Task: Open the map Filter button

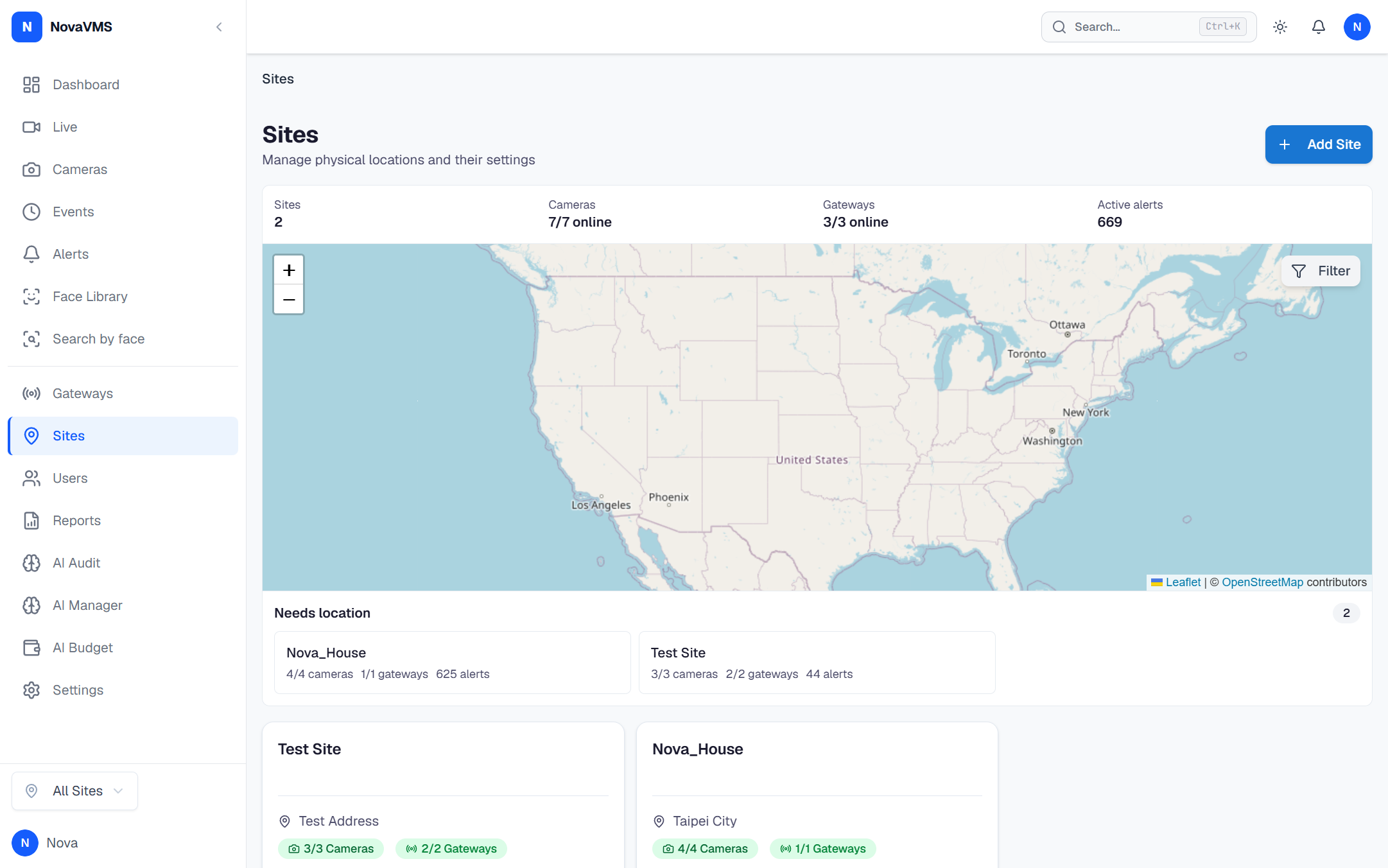Action: pyautogui.click(x=1321, y=271)
